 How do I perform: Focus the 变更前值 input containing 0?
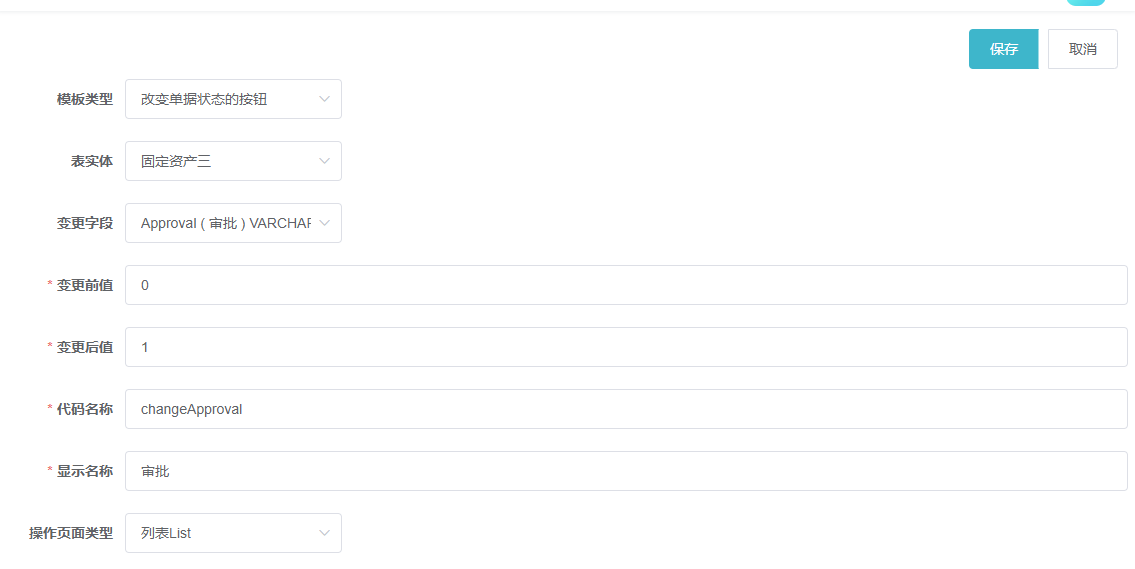tap(626, 285)
